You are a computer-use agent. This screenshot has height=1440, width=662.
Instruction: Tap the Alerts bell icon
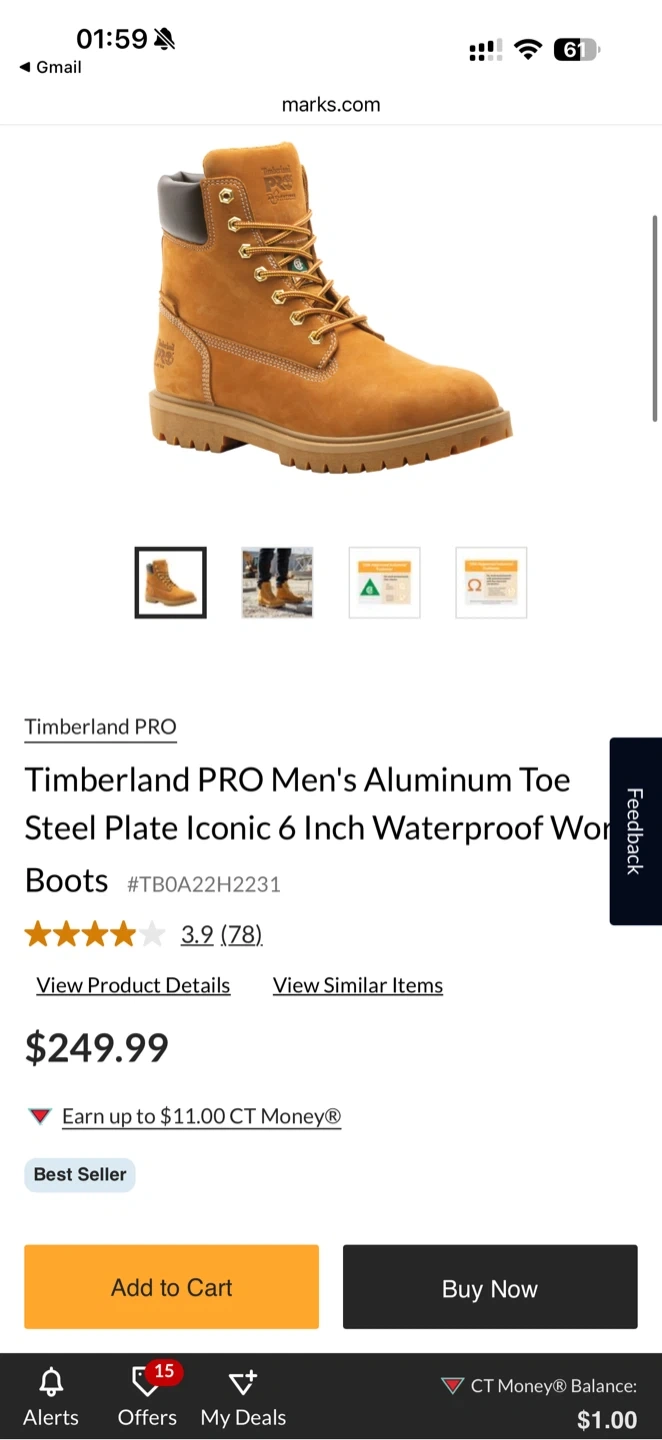(x=51, y=1383)
